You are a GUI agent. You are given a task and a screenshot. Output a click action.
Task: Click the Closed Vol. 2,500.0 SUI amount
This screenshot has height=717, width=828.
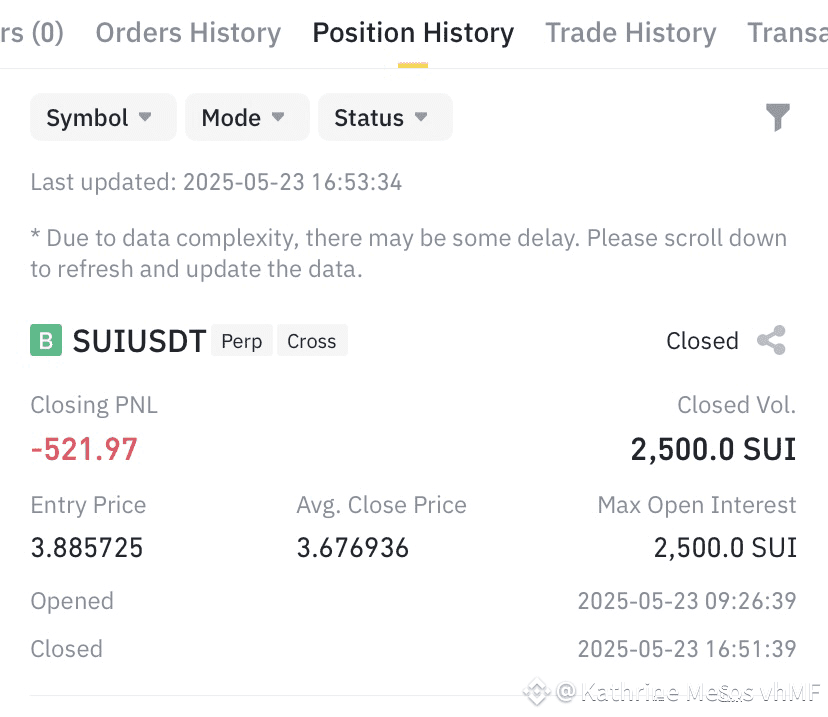(x=713, y=449)
